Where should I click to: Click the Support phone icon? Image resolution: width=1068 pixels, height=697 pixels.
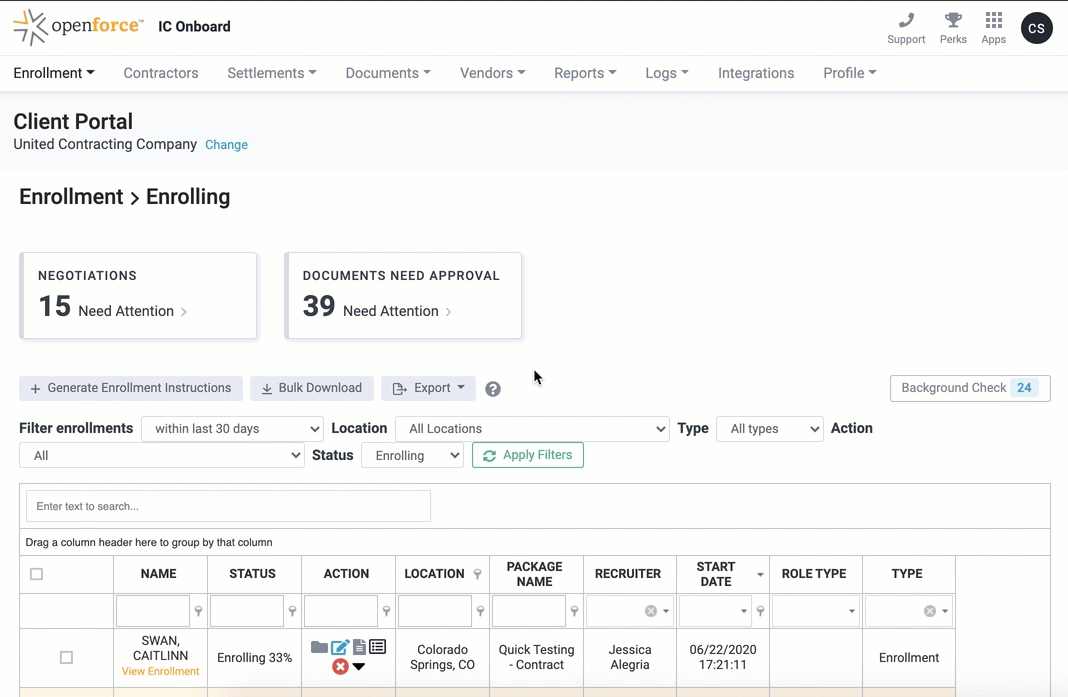coord(906,21)
